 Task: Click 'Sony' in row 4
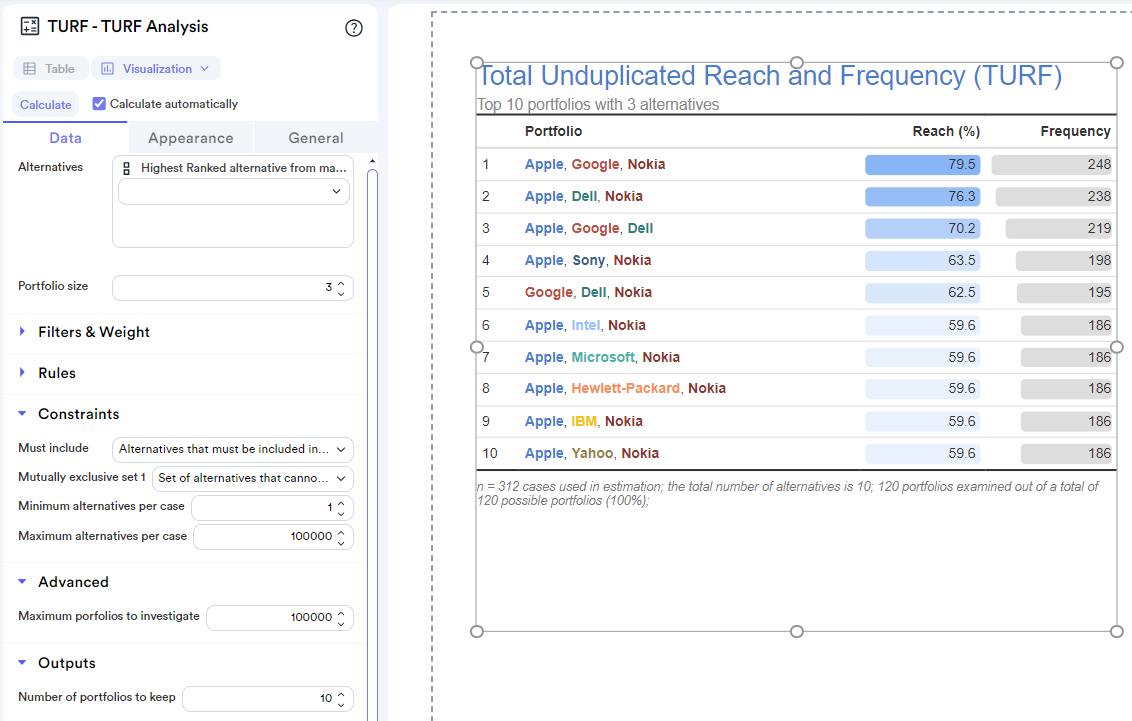click(x=588, y=261)
